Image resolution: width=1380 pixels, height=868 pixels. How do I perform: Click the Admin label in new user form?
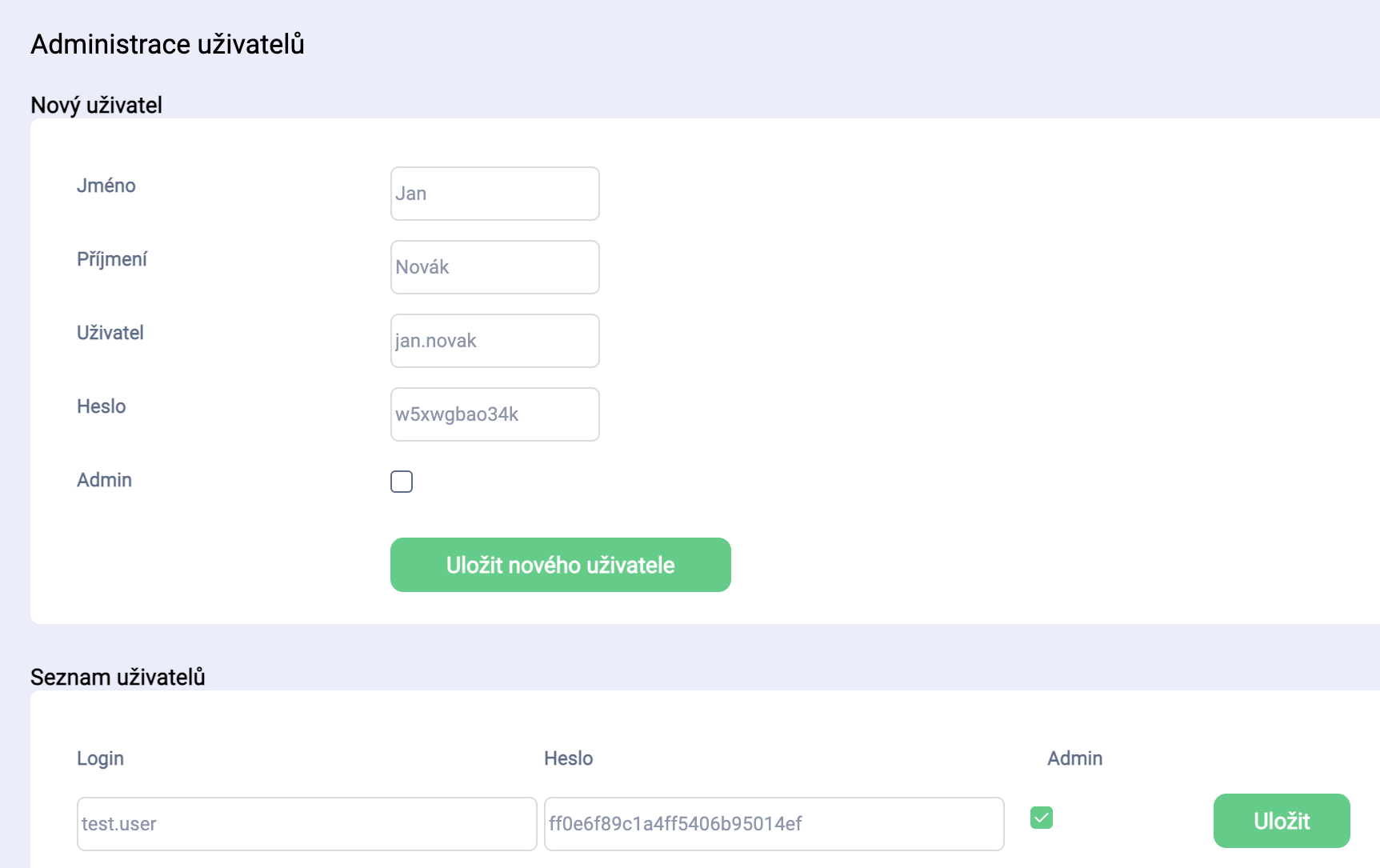click(x=104, y=480)
